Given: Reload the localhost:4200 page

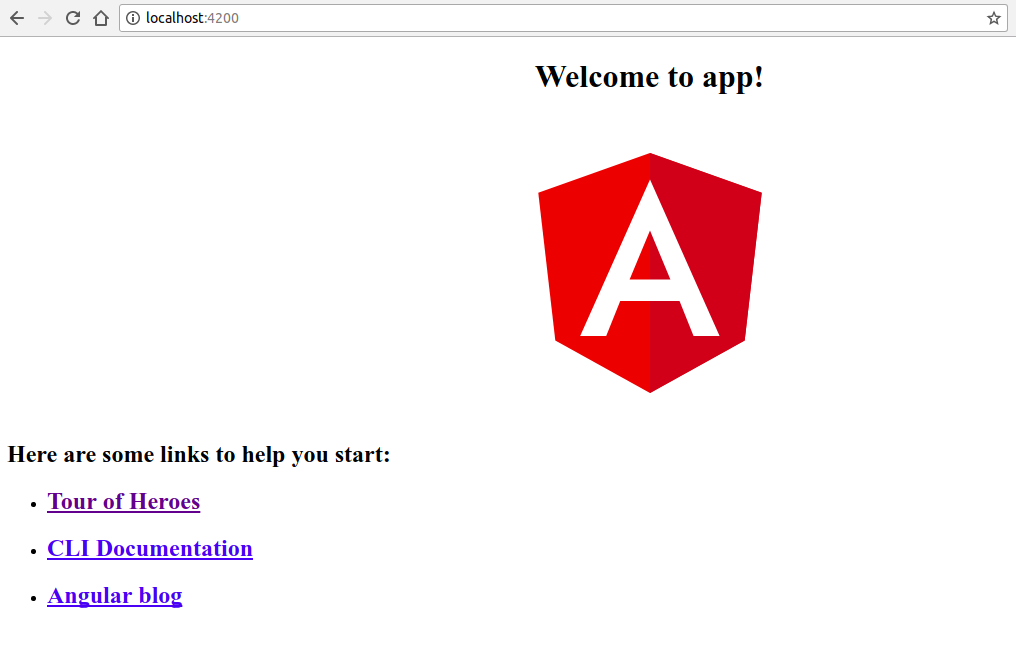Looking at the screenshot, I should (72, 17).
